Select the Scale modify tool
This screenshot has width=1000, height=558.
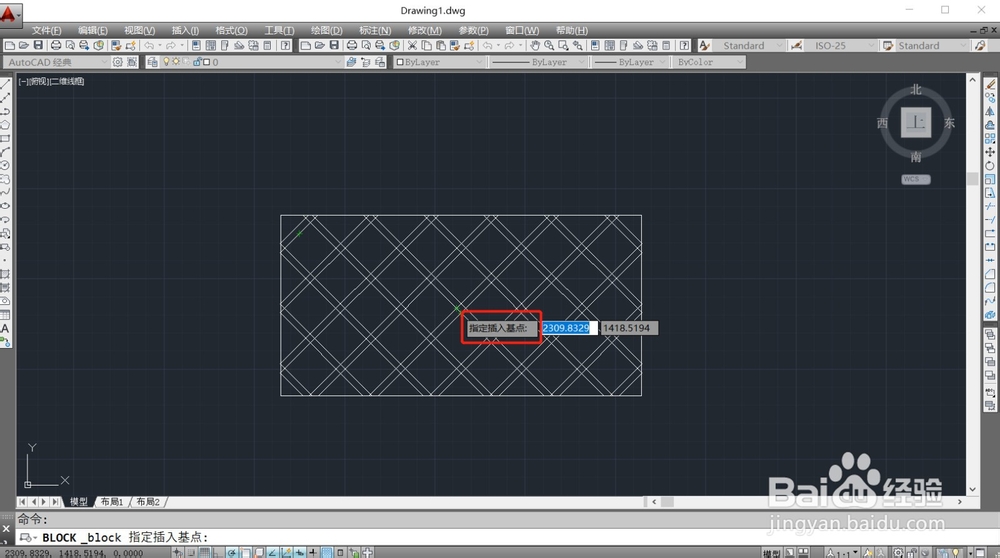coord(990,179)
